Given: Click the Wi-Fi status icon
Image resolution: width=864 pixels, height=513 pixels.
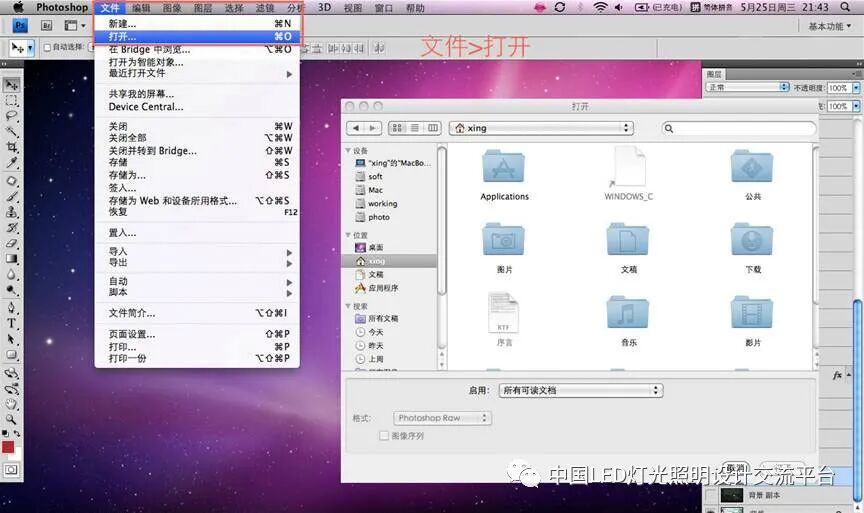Looking at the screenshot, I should tap(601, 7).
